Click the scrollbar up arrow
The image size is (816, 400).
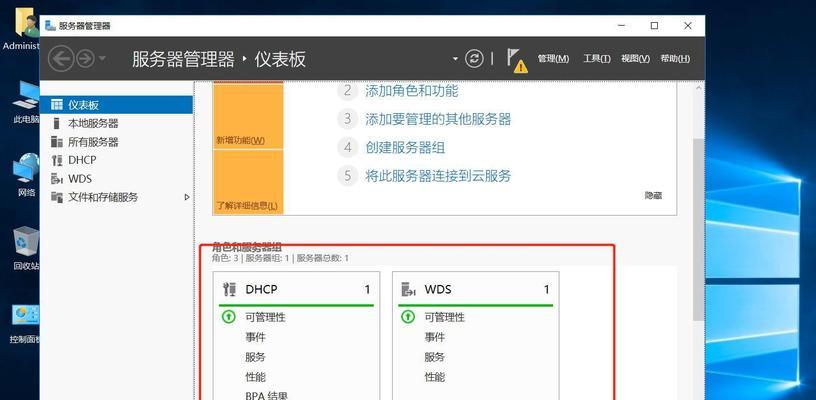coord(698,88)
